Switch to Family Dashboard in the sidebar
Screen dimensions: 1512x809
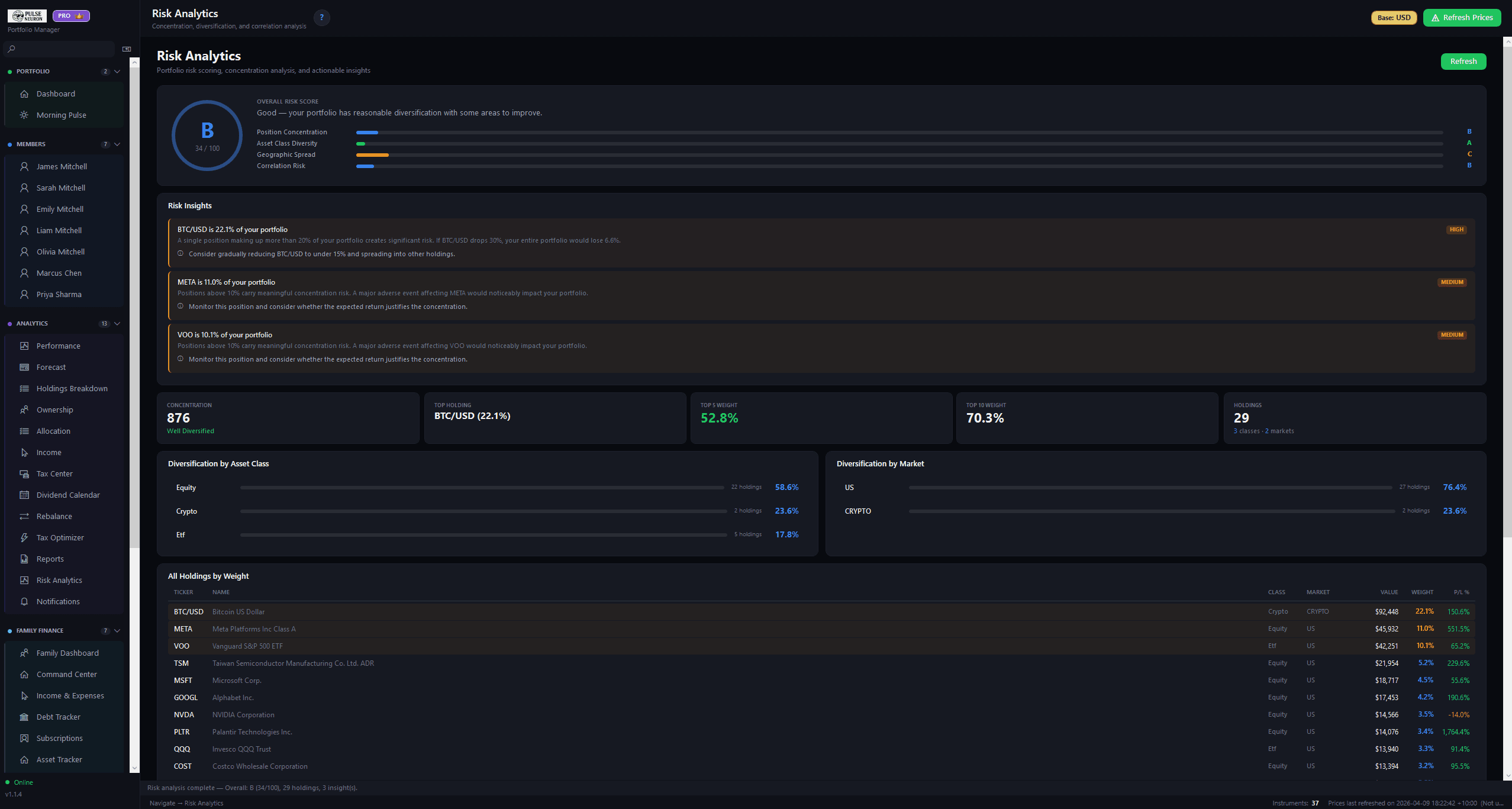click(67, 653)
